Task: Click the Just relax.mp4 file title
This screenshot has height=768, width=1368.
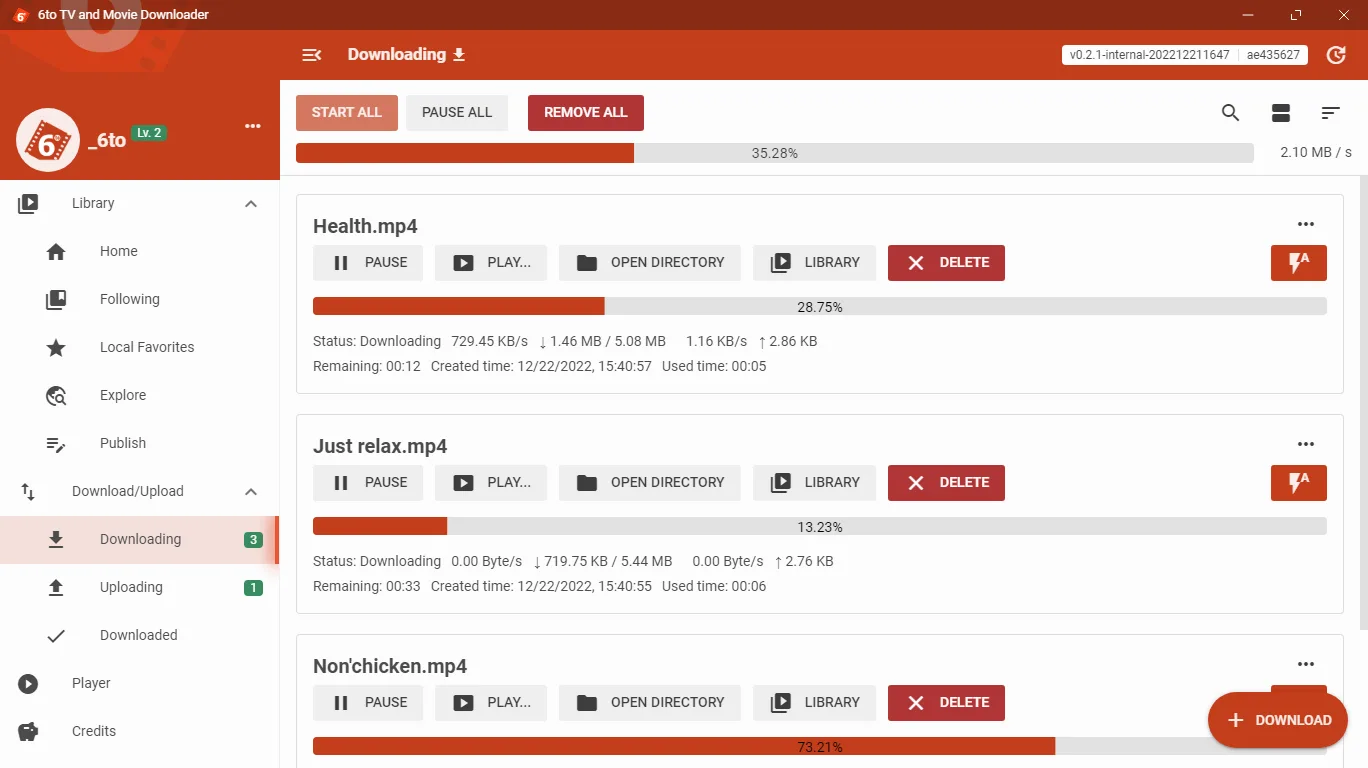Action: click(380, 446)
